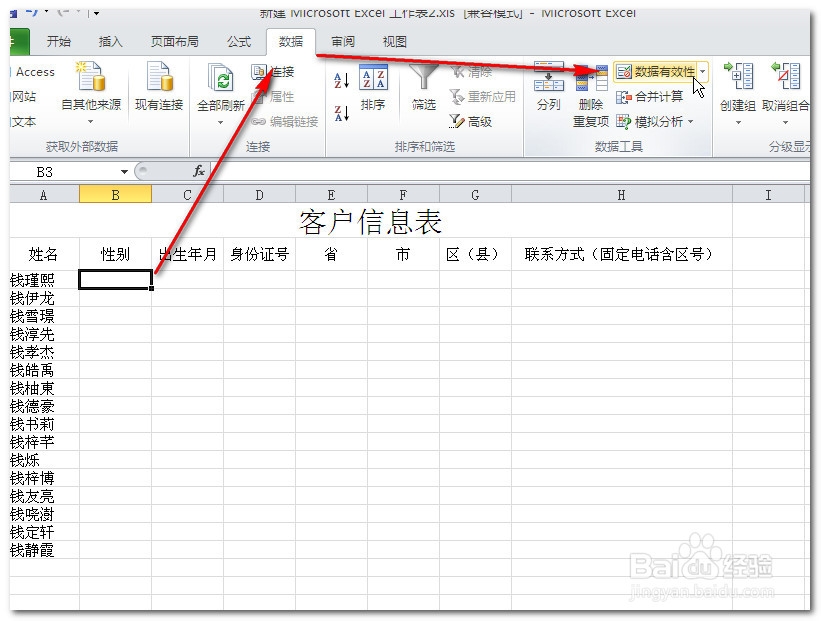Select the cell containing 钱德豪
This screenshot has height=621, width=821.
pos(44,406)
